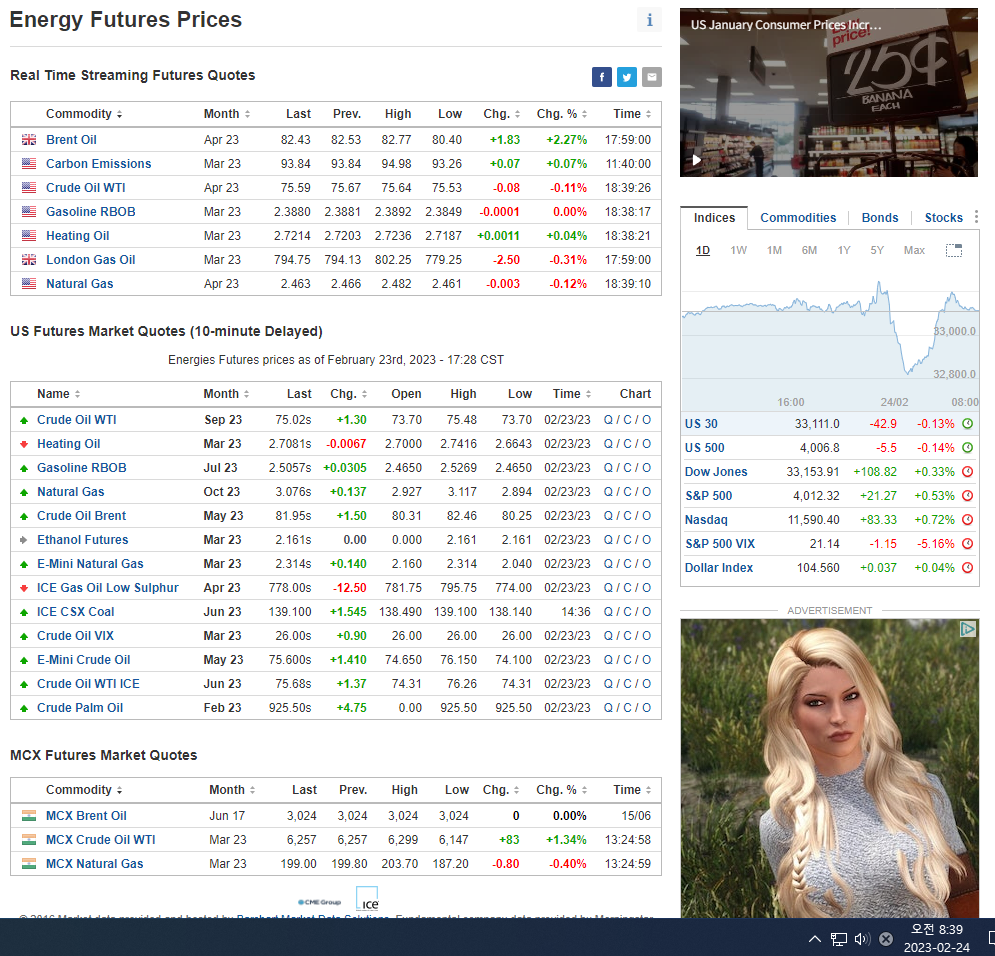Open the three-dot menu beside Stocks tab
This screenshot has width=995, height=956.
click(976, 217)
